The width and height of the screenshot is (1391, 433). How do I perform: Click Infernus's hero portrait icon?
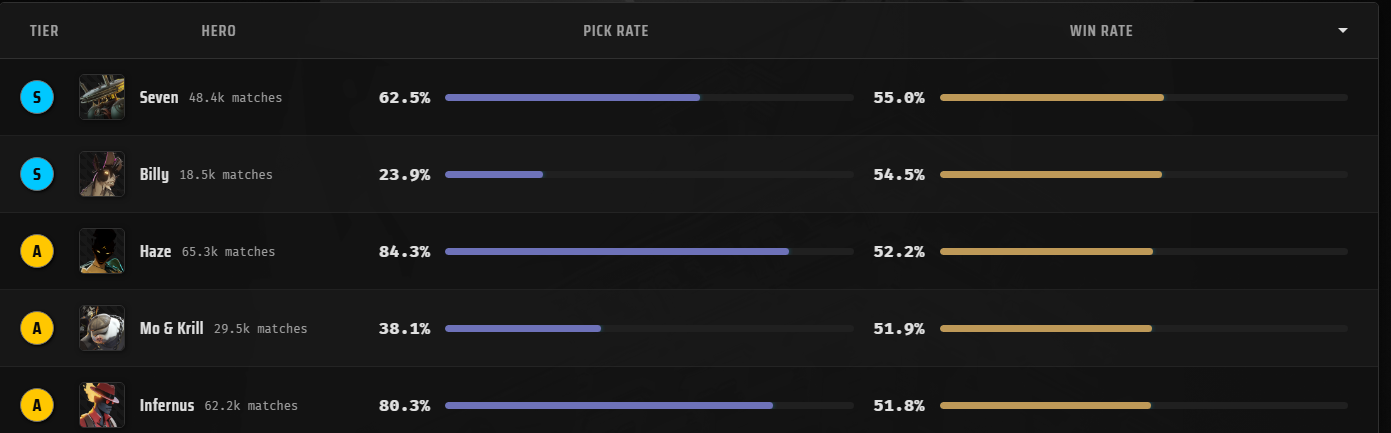pos(102,405)
